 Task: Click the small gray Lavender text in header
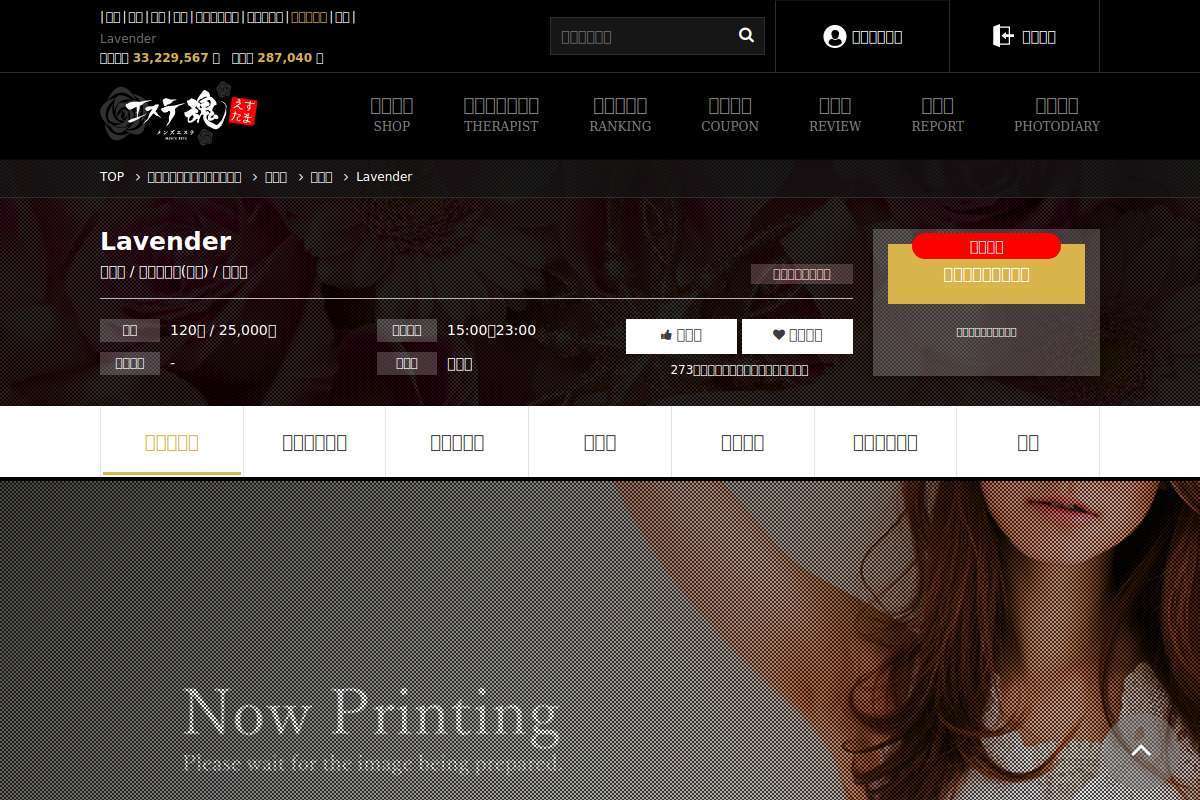[x=128, y=39]
